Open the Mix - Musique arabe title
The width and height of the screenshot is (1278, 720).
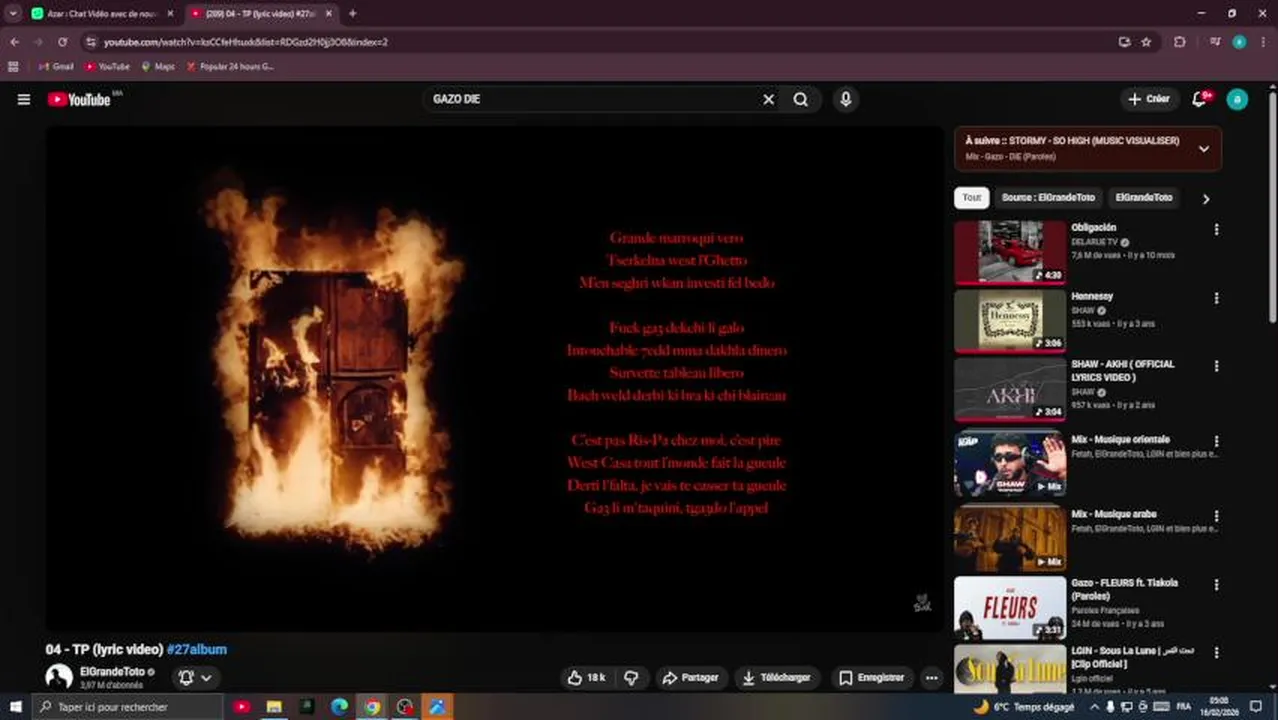click(x=1114, y=514)
